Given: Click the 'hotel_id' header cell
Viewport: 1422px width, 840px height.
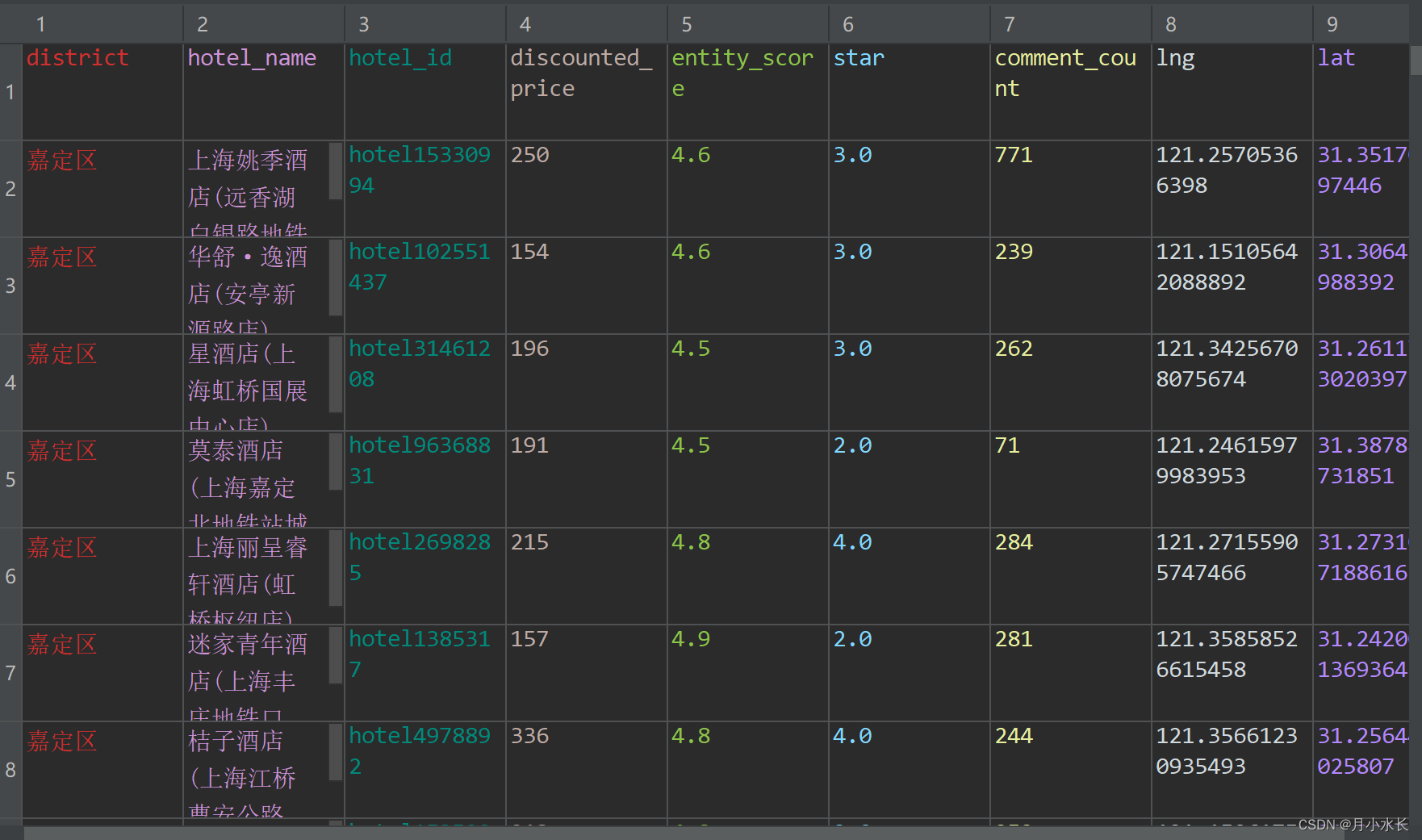Looking at the screenshot, I should [x=425, y=92].
